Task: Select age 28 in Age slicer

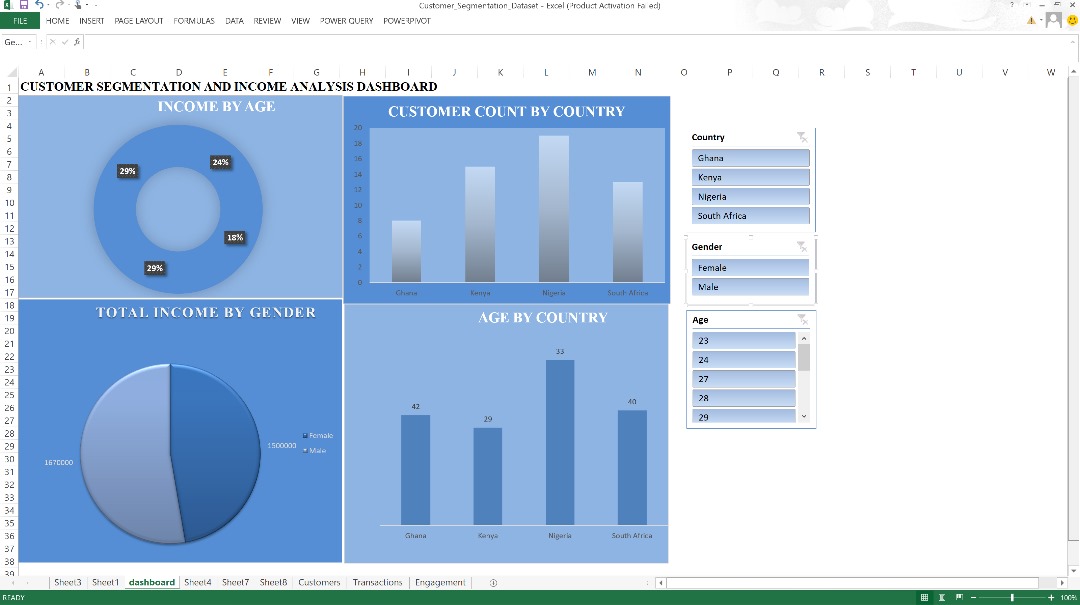Action: point(743,398)
